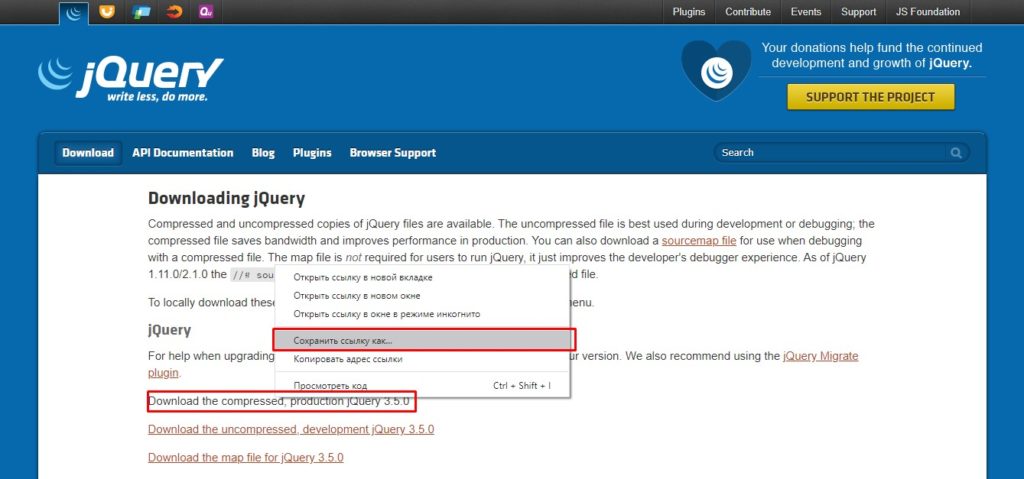Open the Support top menu item

[858, 12]
